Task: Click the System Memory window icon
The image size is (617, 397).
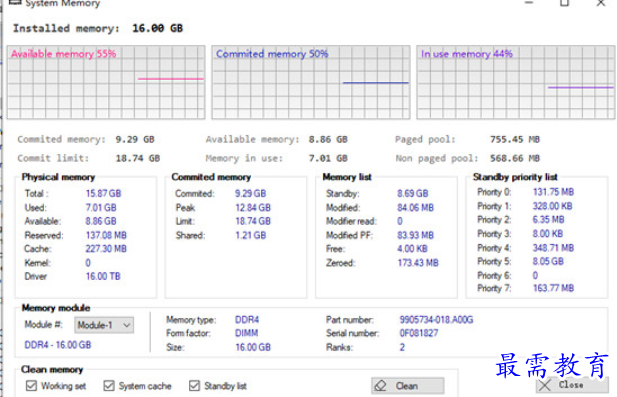Action: pos(15,2)
